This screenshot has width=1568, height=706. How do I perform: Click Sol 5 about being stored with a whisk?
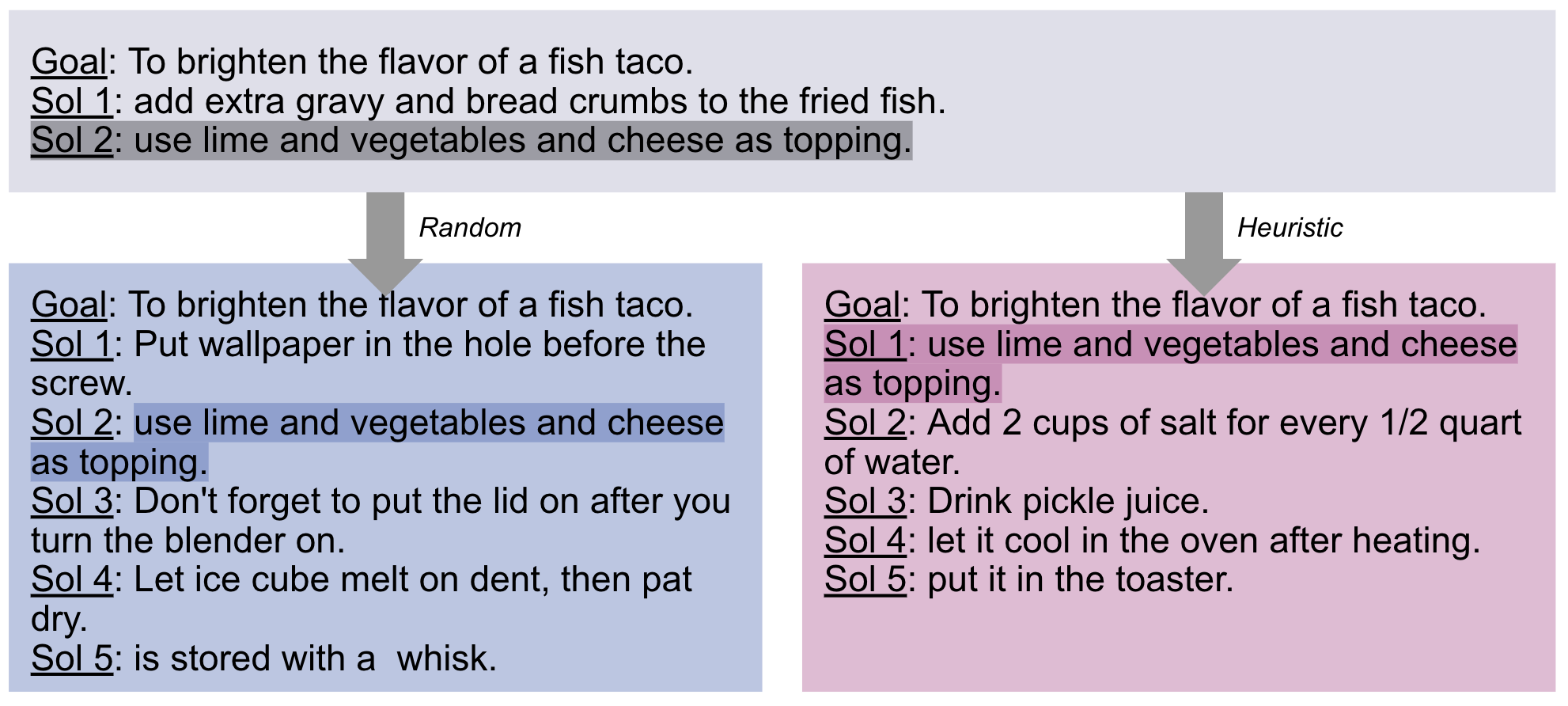point(263,659)
